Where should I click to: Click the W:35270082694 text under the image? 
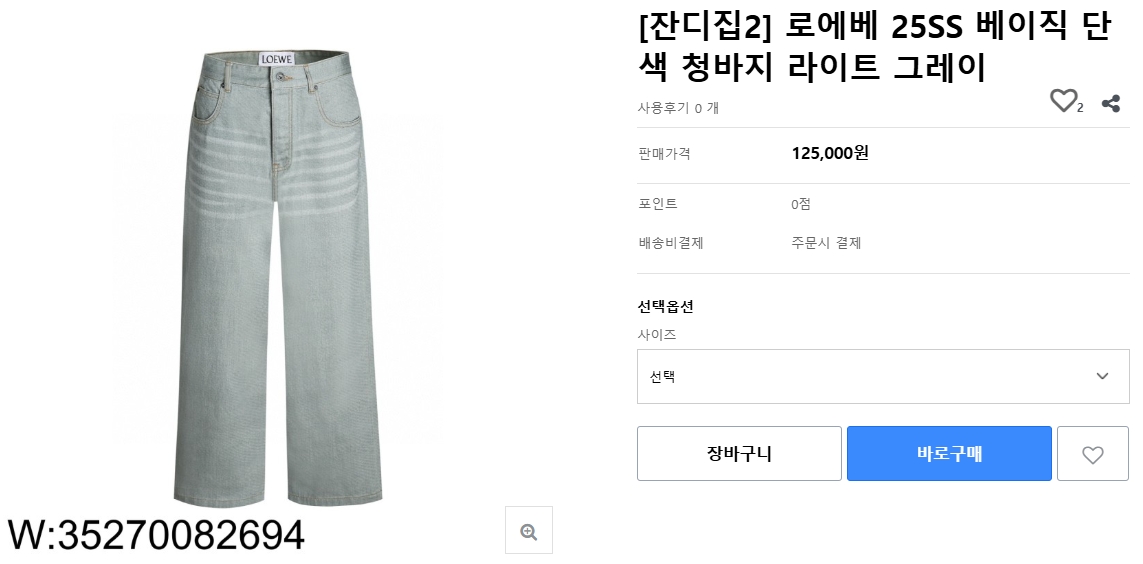click(x=156, y=536)
